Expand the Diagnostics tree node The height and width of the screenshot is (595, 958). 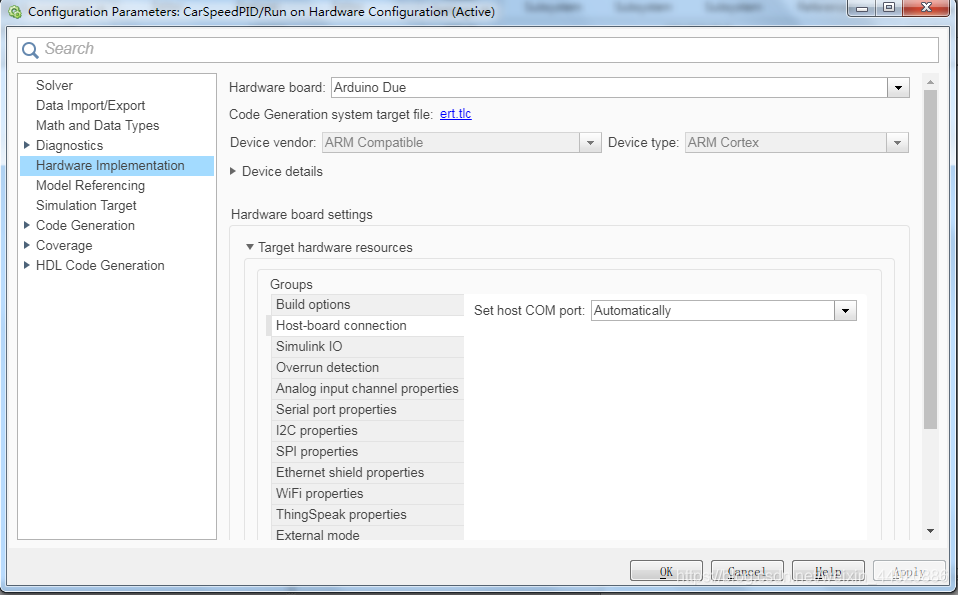(x=27, y=145)
